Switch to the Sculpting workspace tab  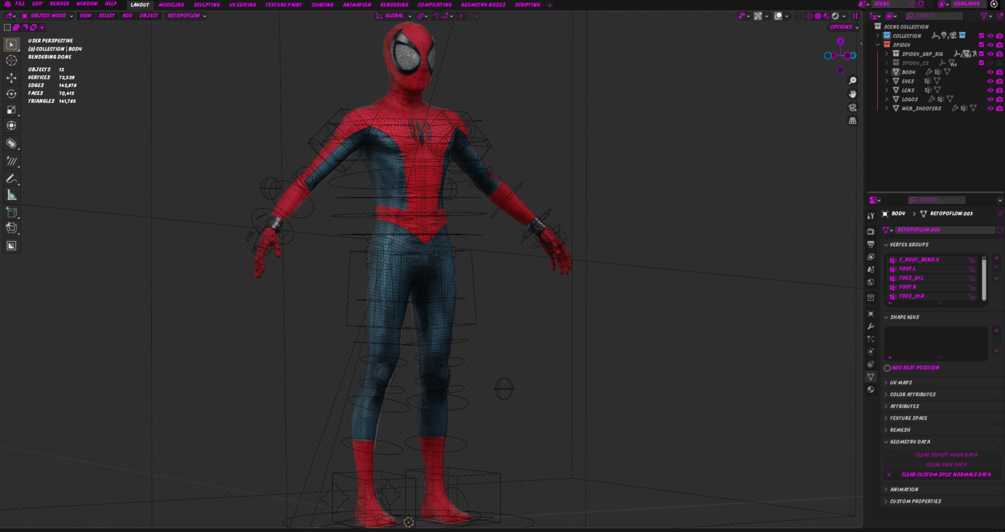pos(207,5)
